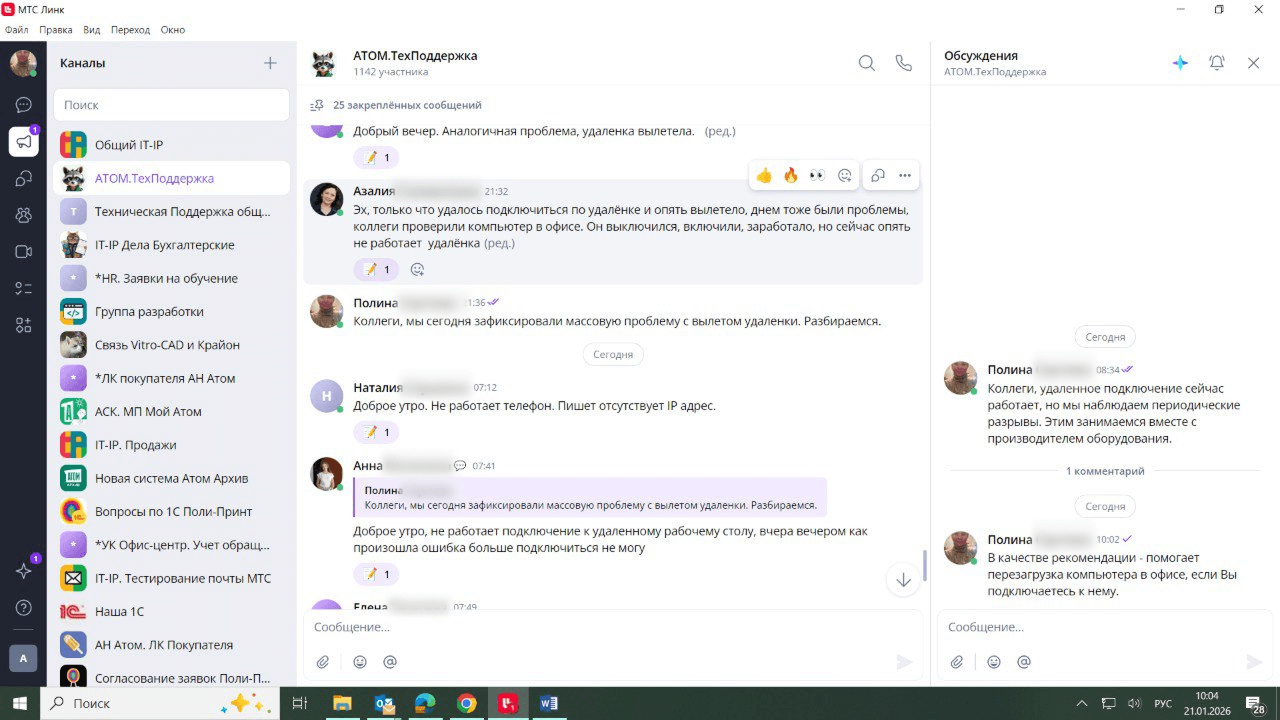
Task: Toggle notifications bell in the Обсуждения panel
Action: tap(1217, 63)
